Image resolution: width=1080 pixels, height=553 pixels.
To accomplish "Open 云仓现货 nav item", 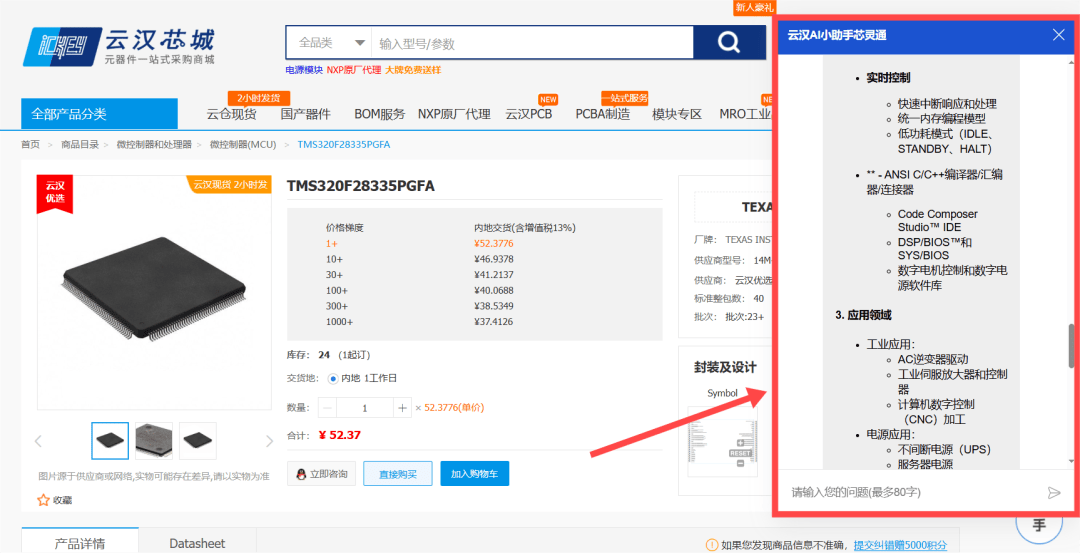I will pos(231,114).
